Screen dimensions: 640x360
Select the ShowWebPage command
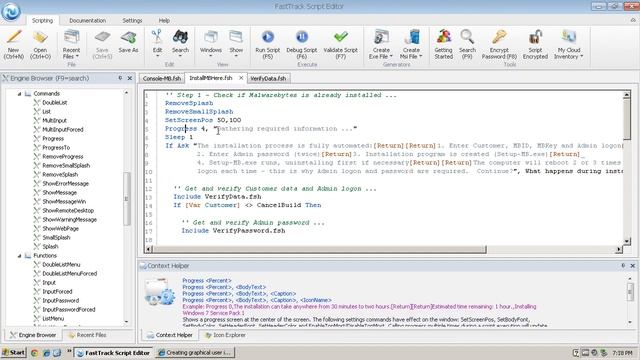tap(60, 229)
